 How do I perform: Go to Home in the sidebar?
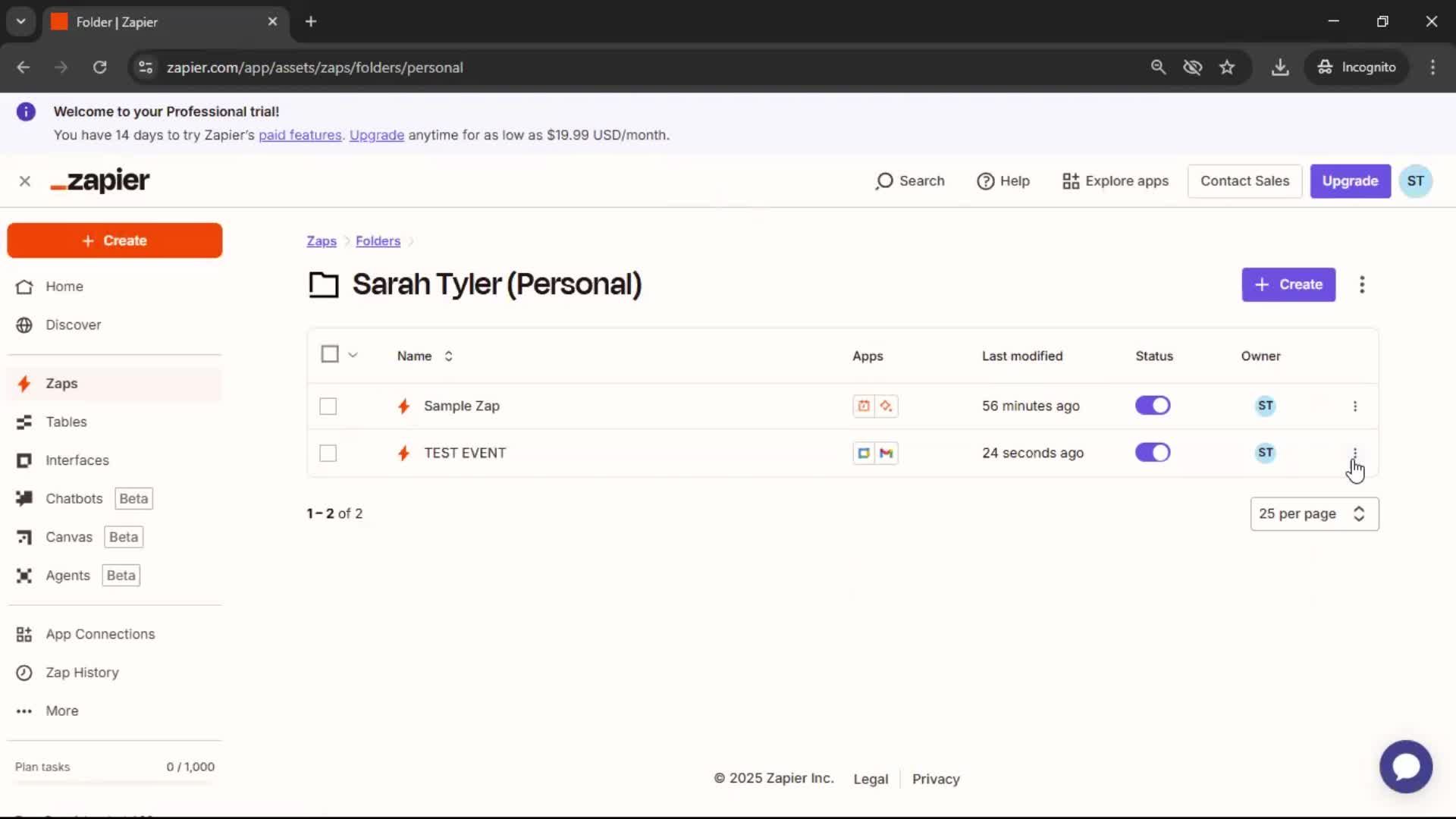[115, 287]
